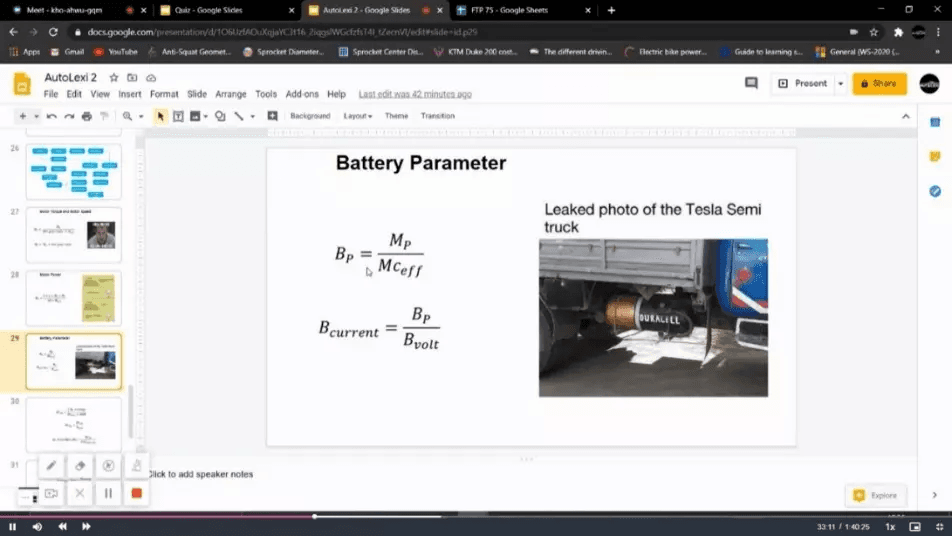This screenshot has width=952, height=536.
Task: Select the text box tool
Action: click(178, 116)
